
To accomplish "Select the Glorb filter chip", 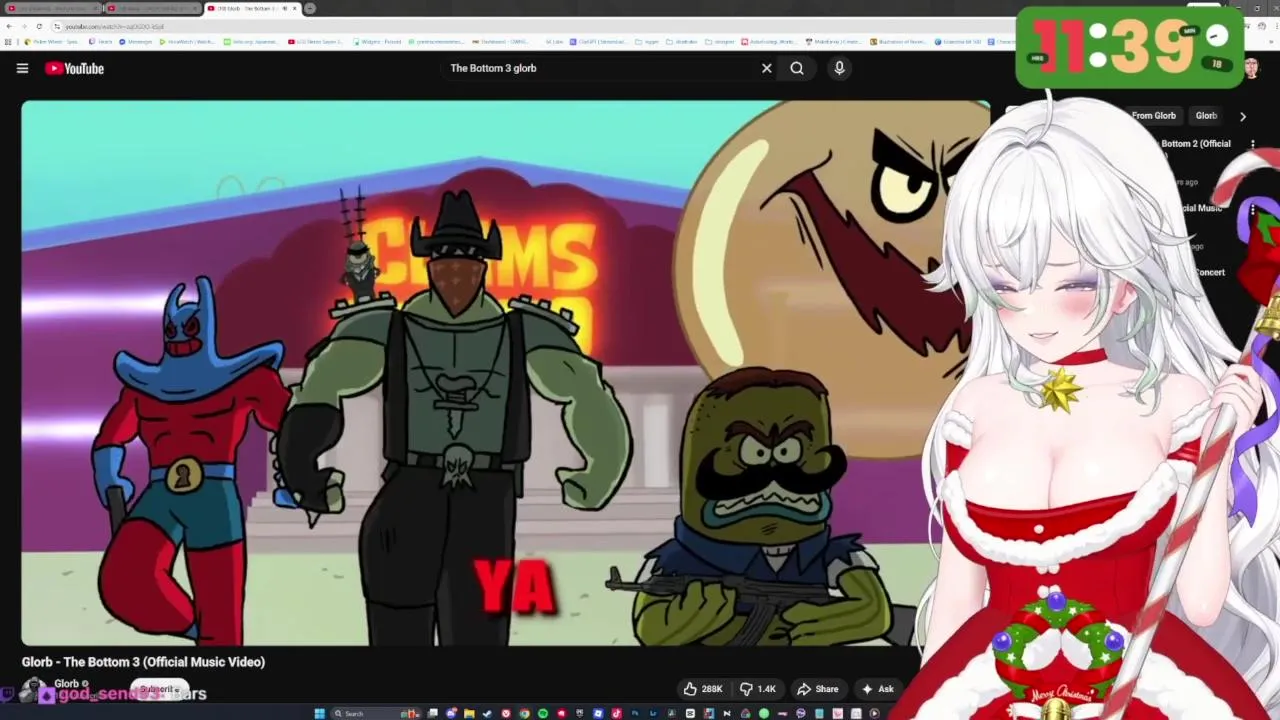I will pos(1206,116).
